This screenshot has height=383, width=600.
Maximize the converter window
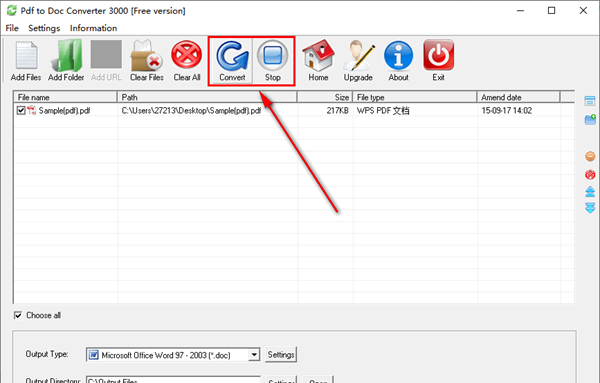pos(551,10)
